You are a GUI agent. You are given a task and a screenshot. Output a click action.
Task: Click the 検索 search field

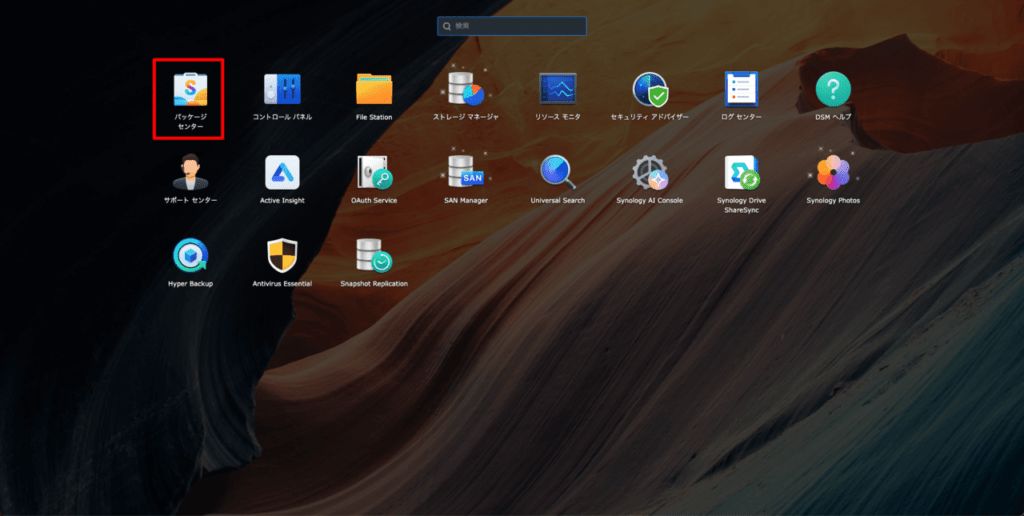(x=512, y=26)
